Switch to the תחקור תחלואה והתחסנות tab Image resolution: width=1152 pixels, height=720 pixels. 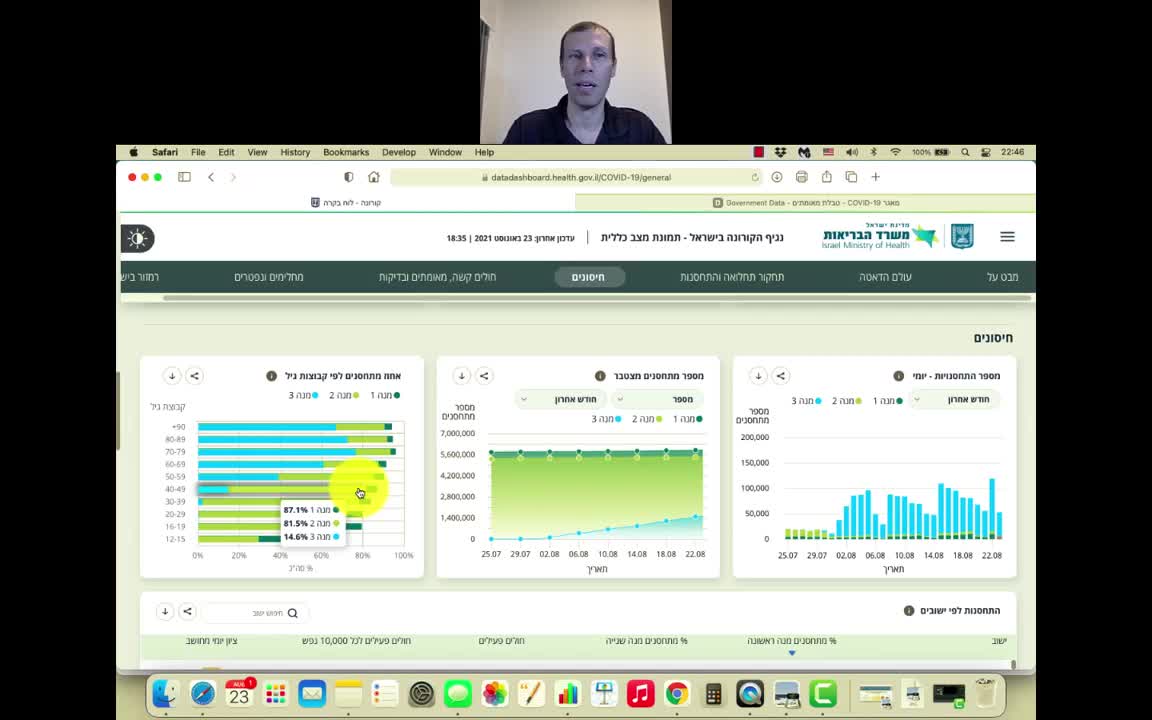(732, 277)
